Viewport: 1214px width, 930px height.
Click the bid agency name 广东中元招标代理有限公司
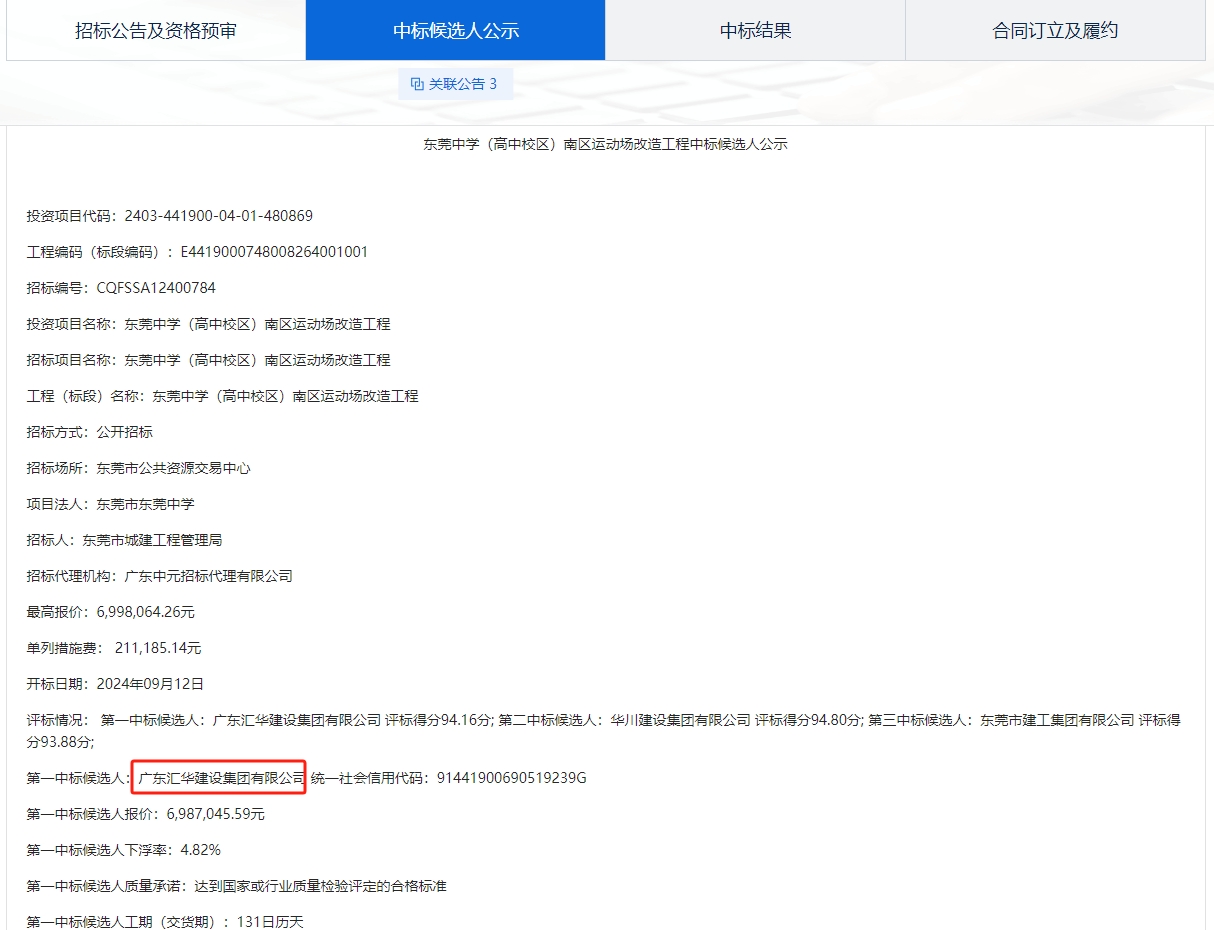pyautogui.click(x=208, y=576)
